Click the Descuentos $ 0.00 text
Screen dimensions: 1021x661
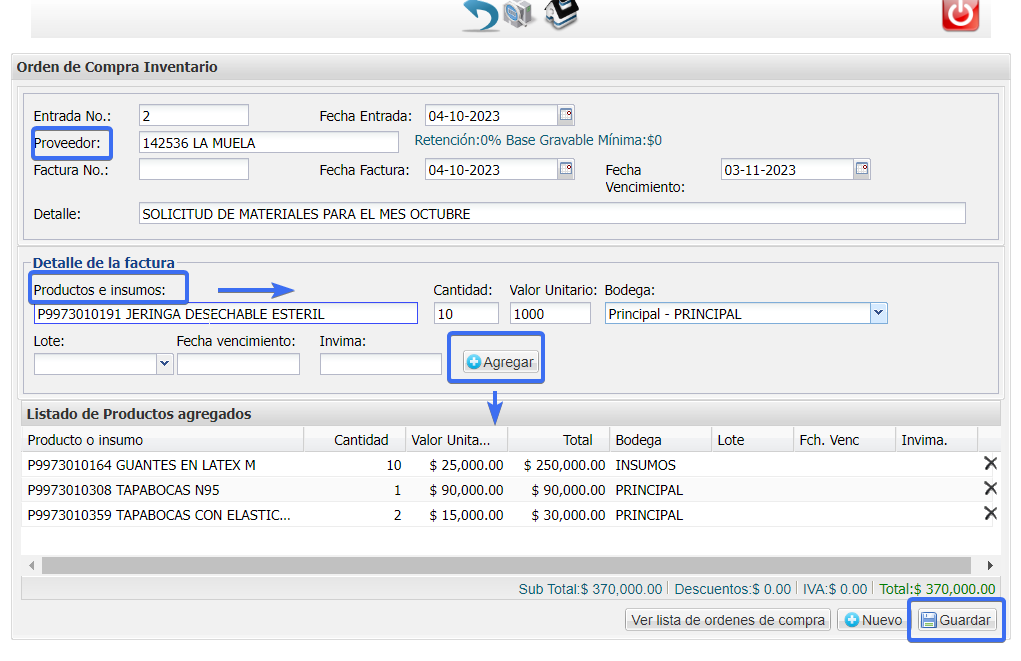click(x=733, y=589)
